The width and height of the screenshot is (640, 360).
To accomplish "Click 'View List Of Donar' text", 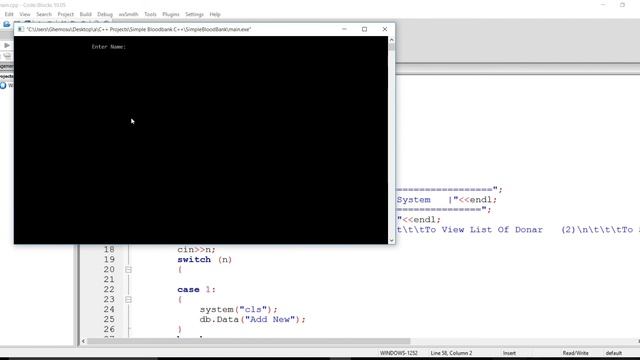I will pyautogui.click(x=492, y=230).
